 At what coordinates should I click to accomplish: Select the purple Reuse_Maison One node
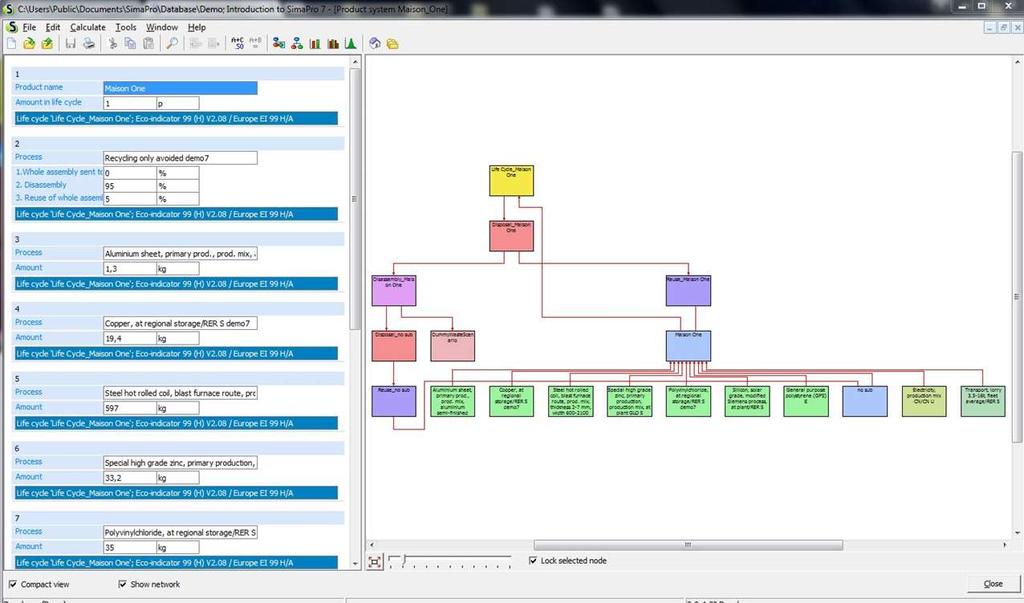point(688,291)
